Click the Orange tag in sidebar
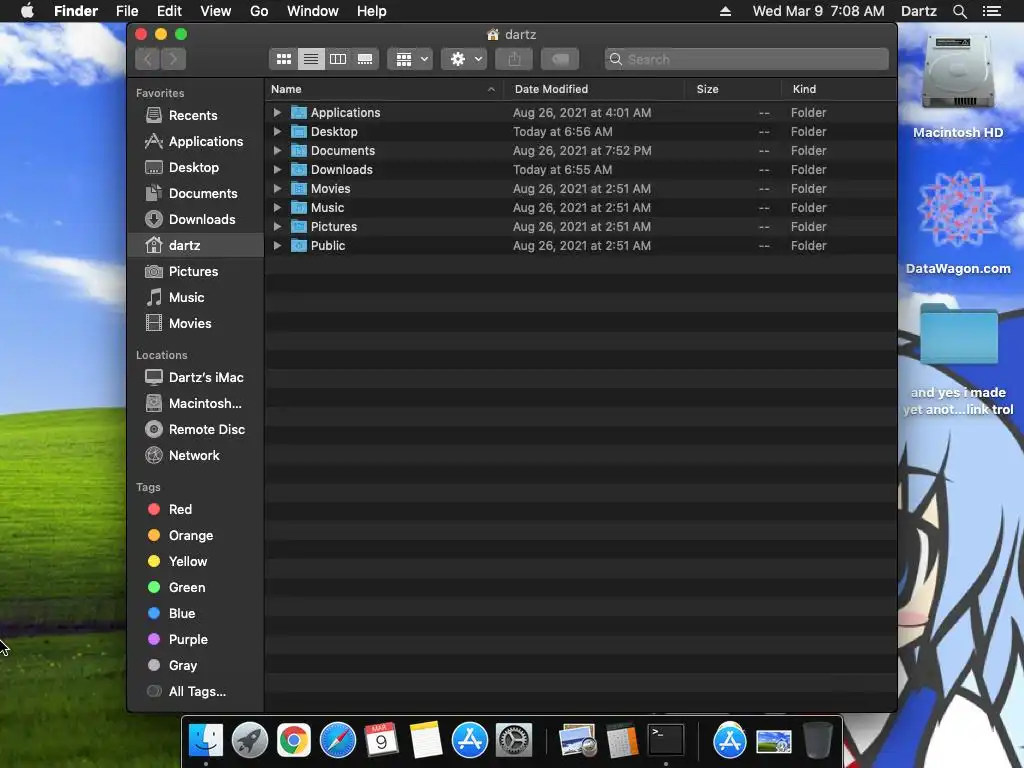This screenshot has height=768, width=1024. click(195, 536)
